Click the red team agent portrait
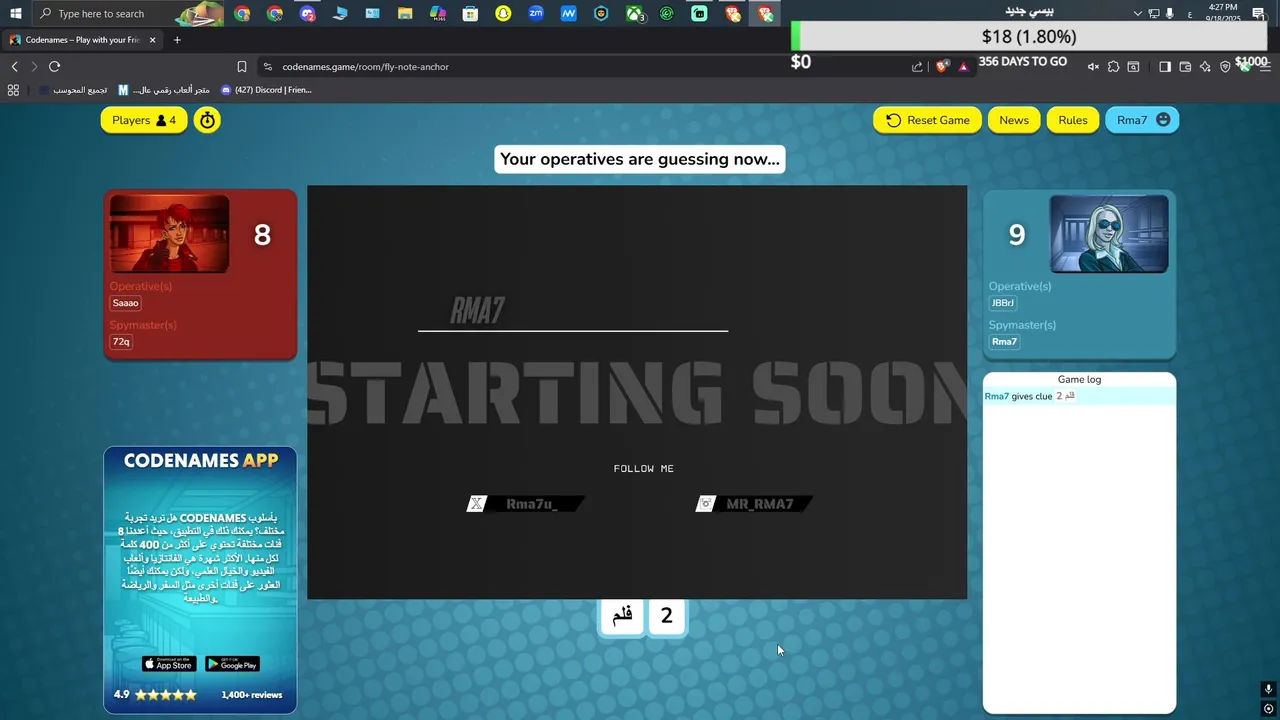Screen dimensions: 1280x720 169,234
